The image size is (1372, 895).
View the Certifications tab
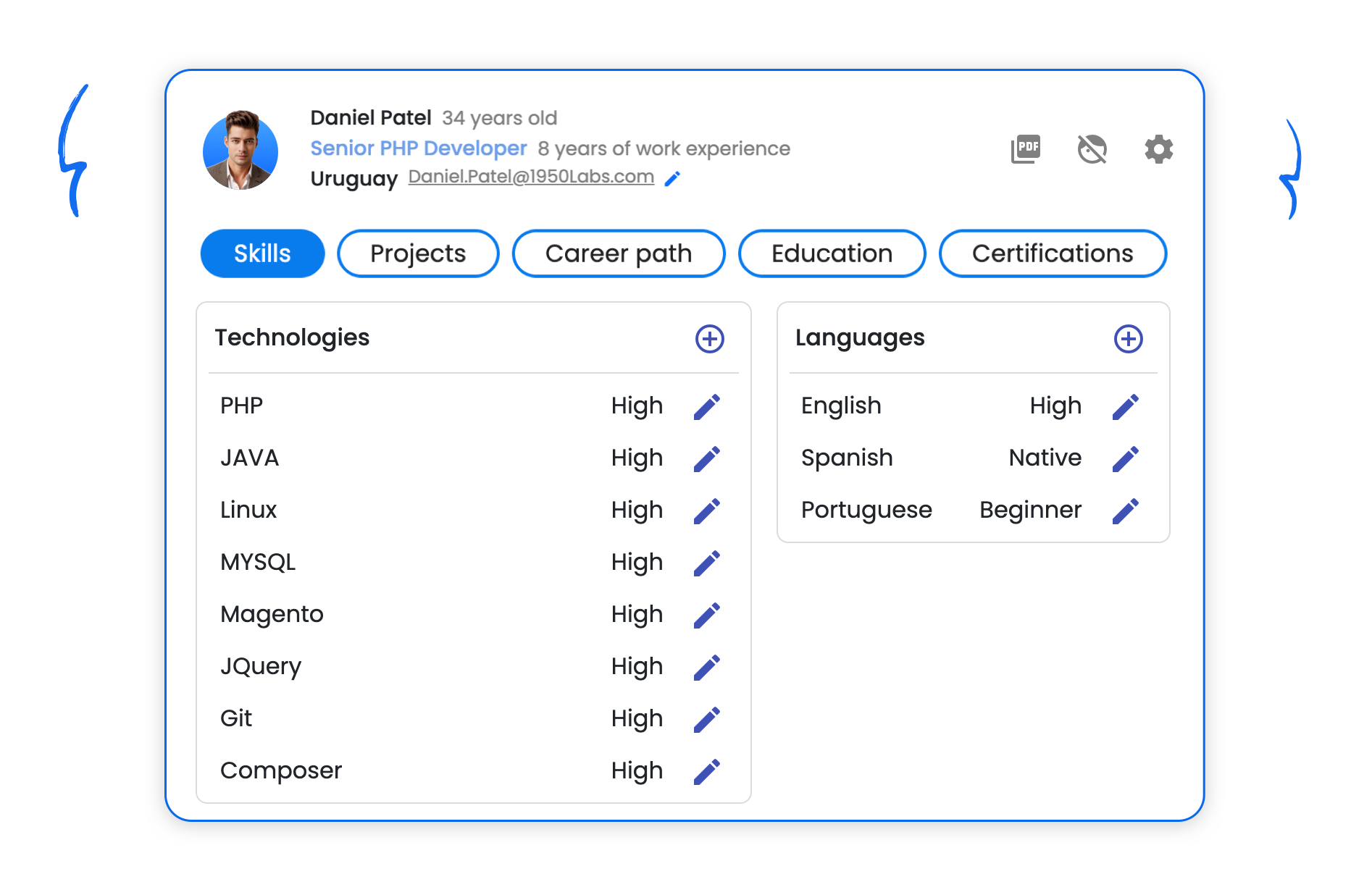click(1053, 253)
